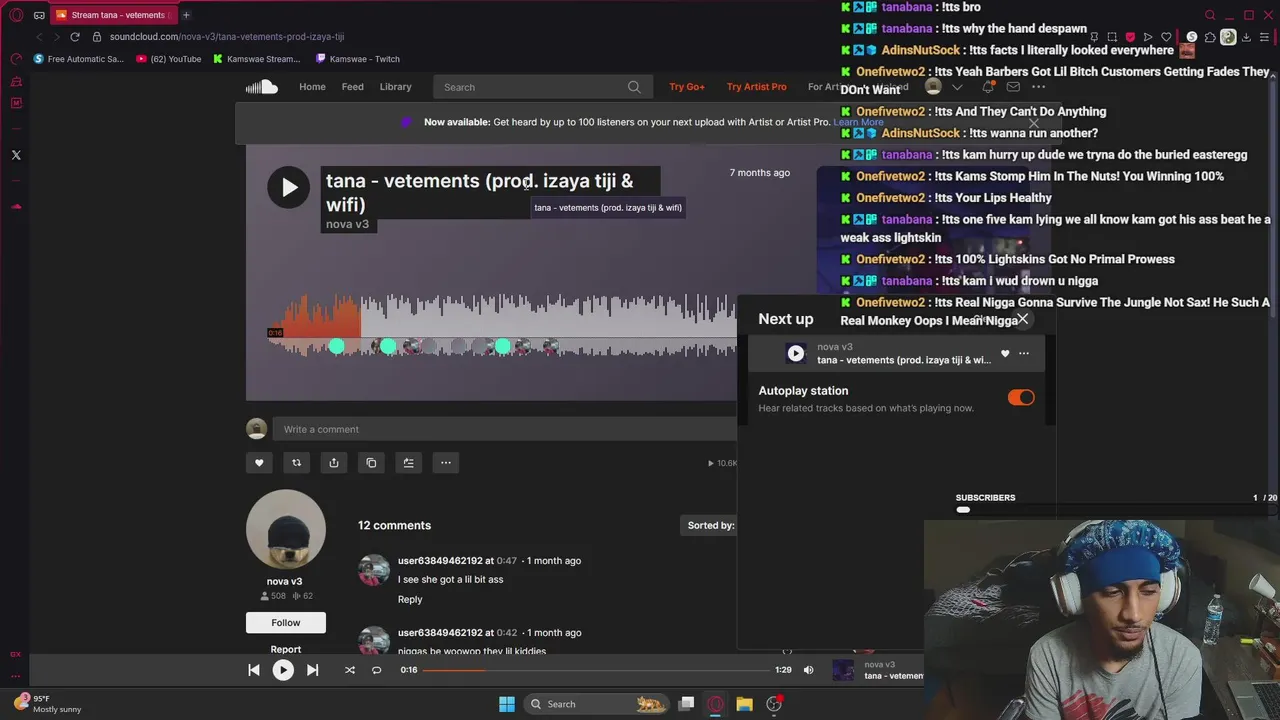Open the weather widget showing 95°F

[x=47, y=704]
